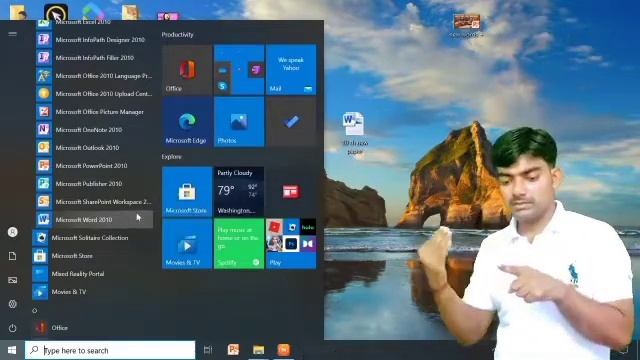Image resolution: width=640 pixels, height=360 pixels.
Task: Open PowerPoint from the taskbar
Action: pyautogui.click(x=233, y=350)
